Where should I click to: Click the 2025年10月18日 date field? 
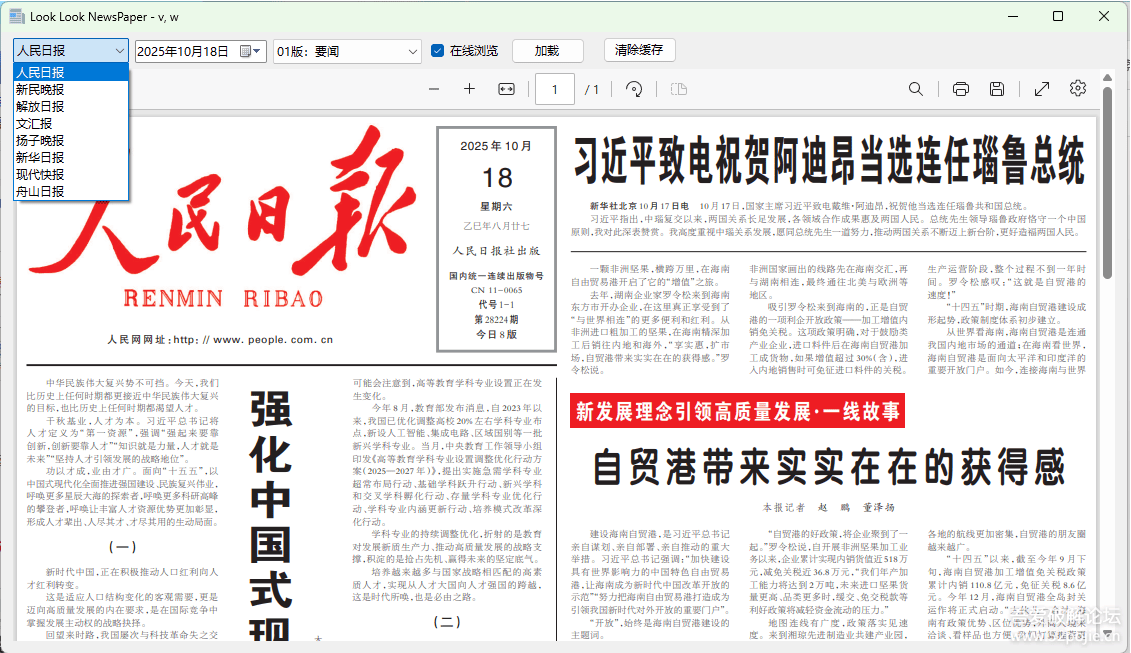pyautogui.click(x=201, y=51)
